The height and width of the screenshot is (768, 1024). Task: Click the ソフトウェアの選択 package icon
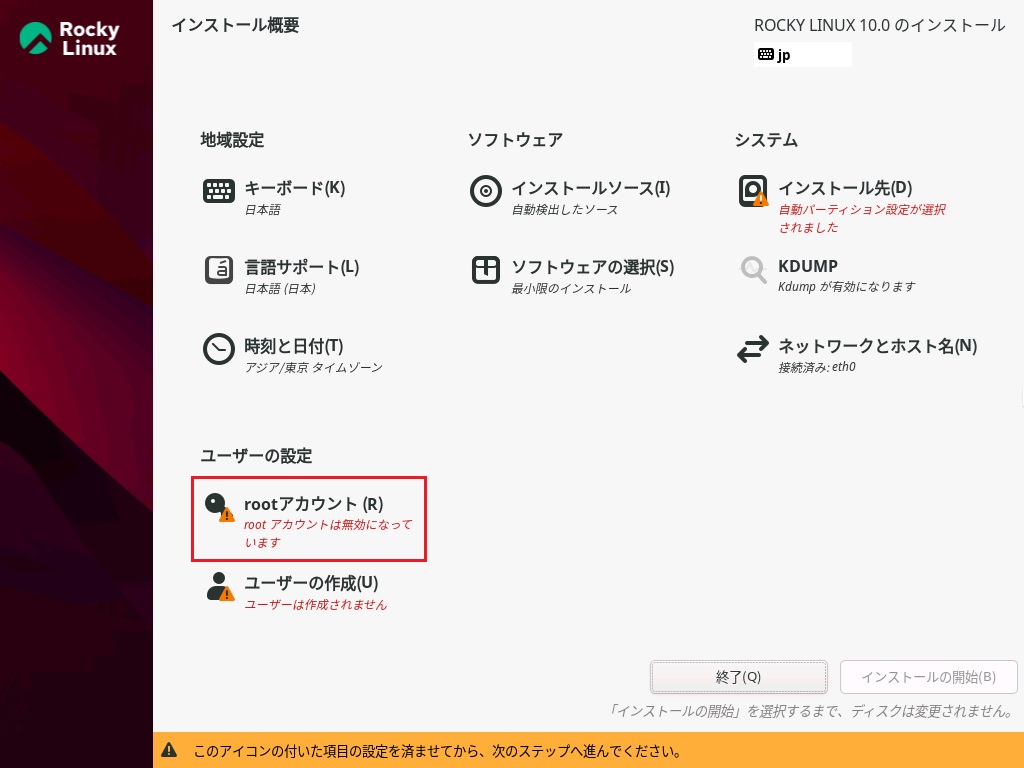tap(486, 270)
